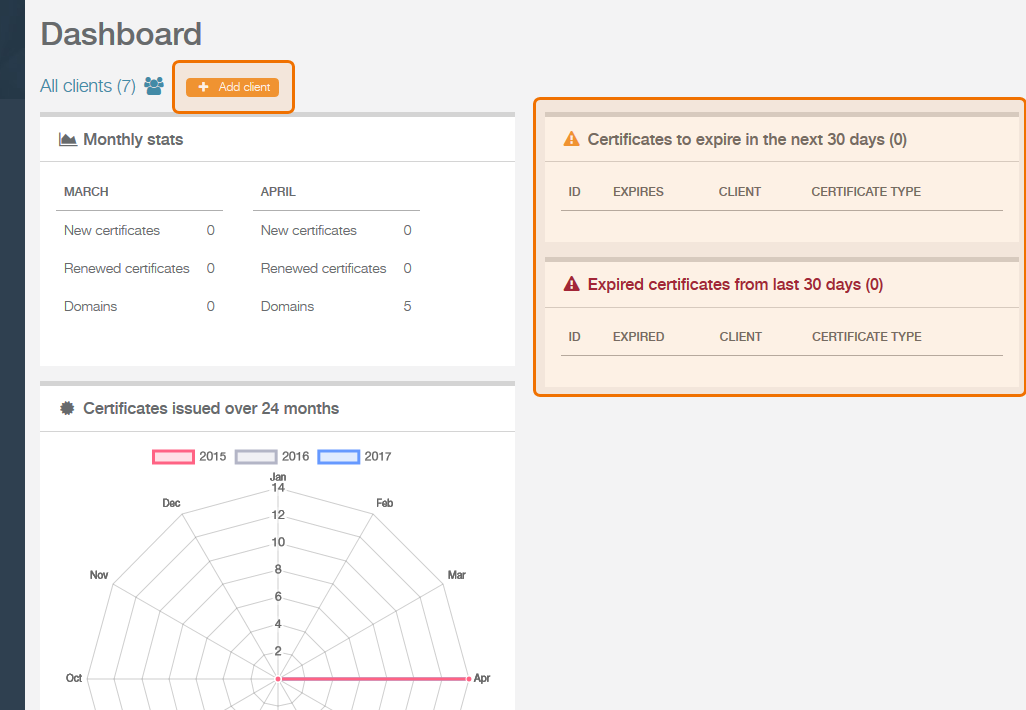Viewport: 1026px width, 710px height.
Task: Click March Domains row
Action: point(139,306)
